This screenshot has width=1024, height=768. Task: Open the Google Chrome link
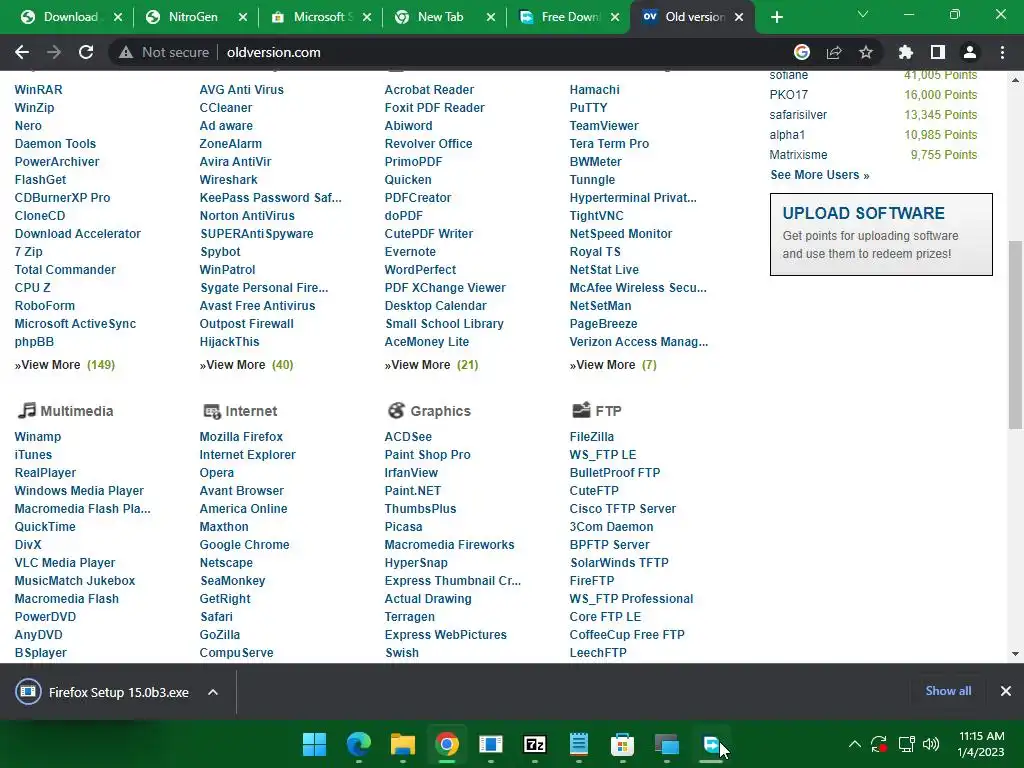(x=244, y=545)
